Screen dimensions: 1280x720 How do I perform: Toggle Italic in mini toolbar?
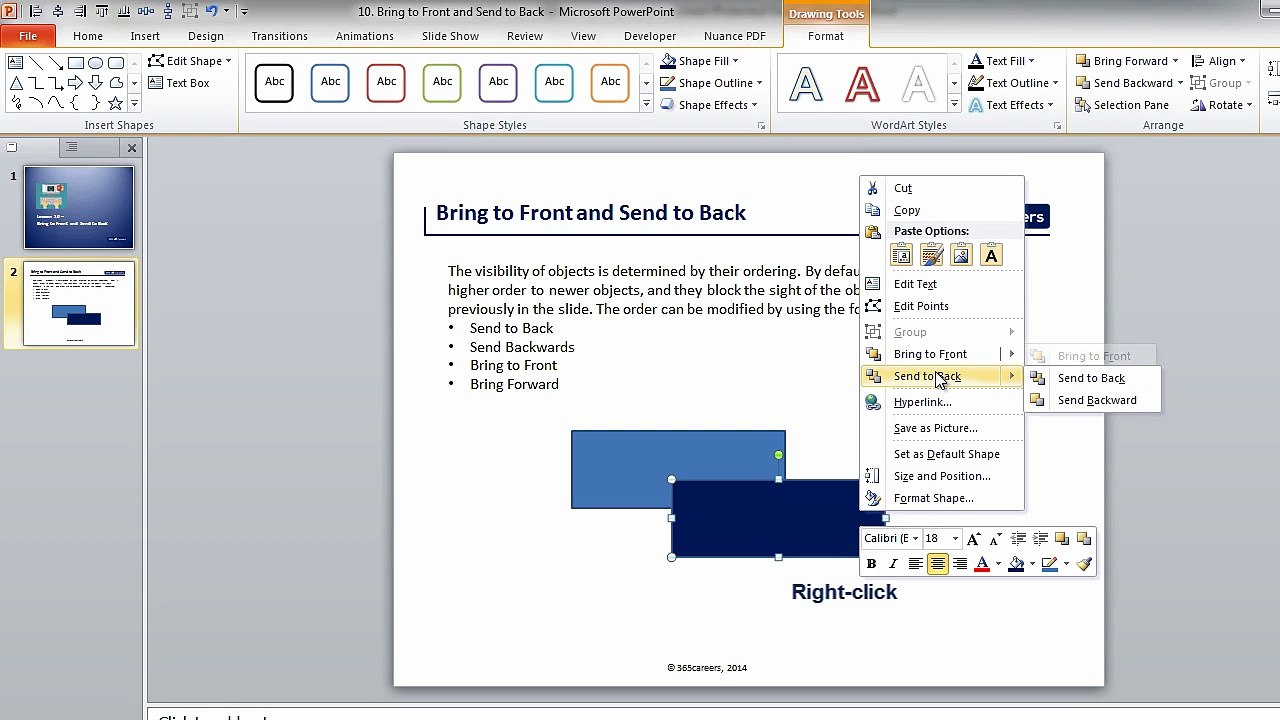[x=893, y=564]
